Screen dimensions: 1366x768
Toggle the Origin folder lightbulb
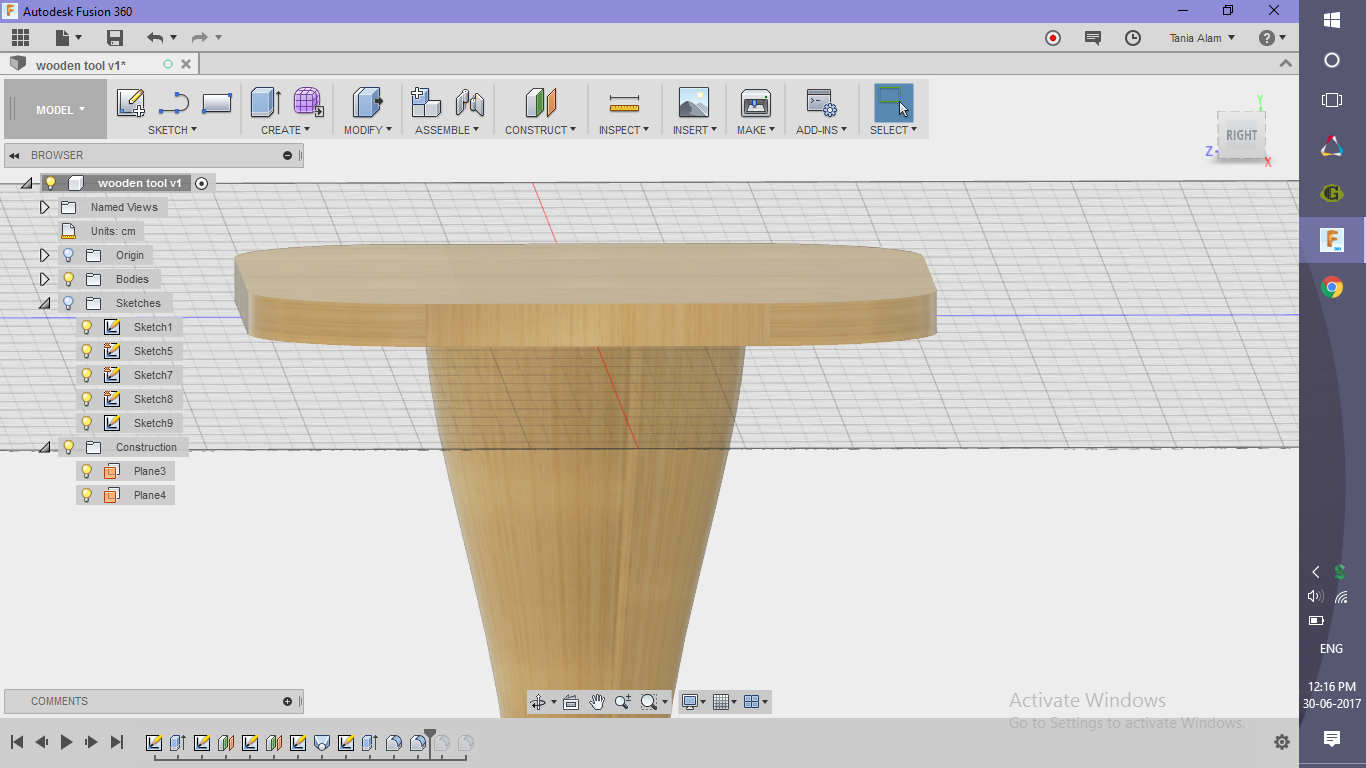[x=69, y=255]
